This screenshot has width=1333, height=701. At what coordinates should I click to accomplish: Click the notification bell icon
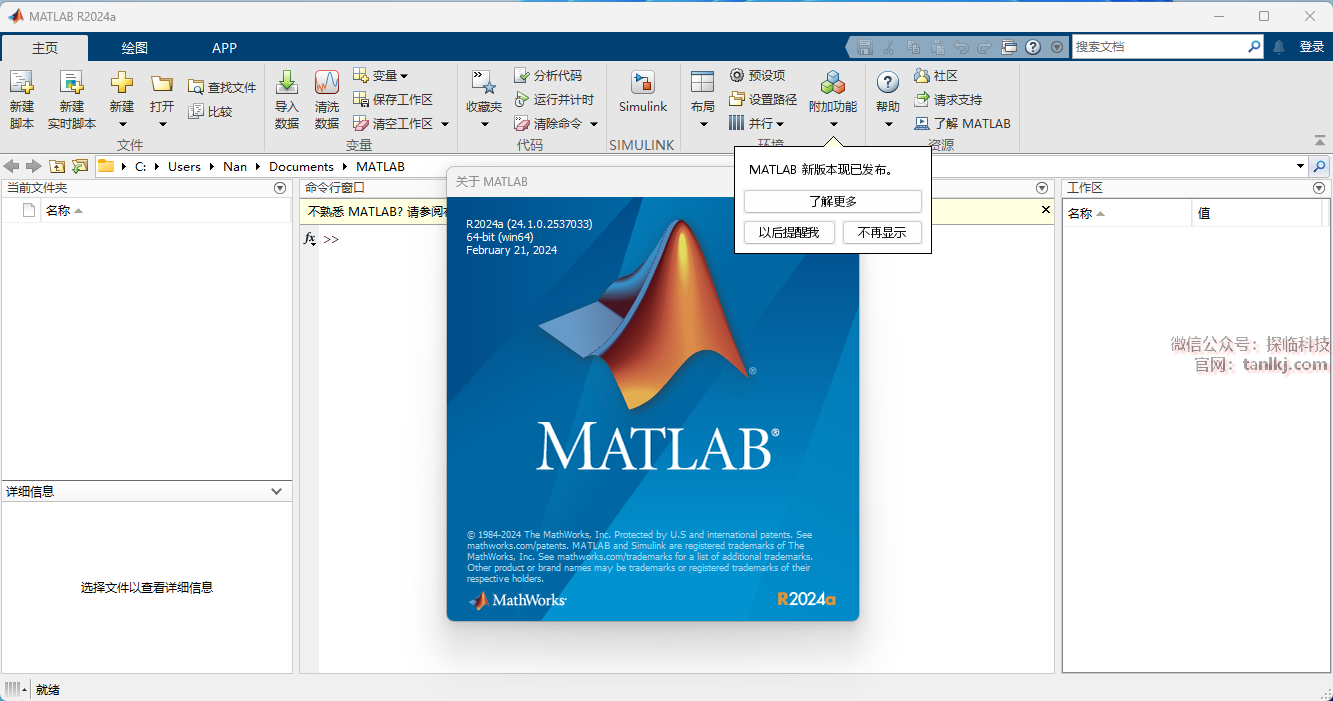pos(1279,47)
